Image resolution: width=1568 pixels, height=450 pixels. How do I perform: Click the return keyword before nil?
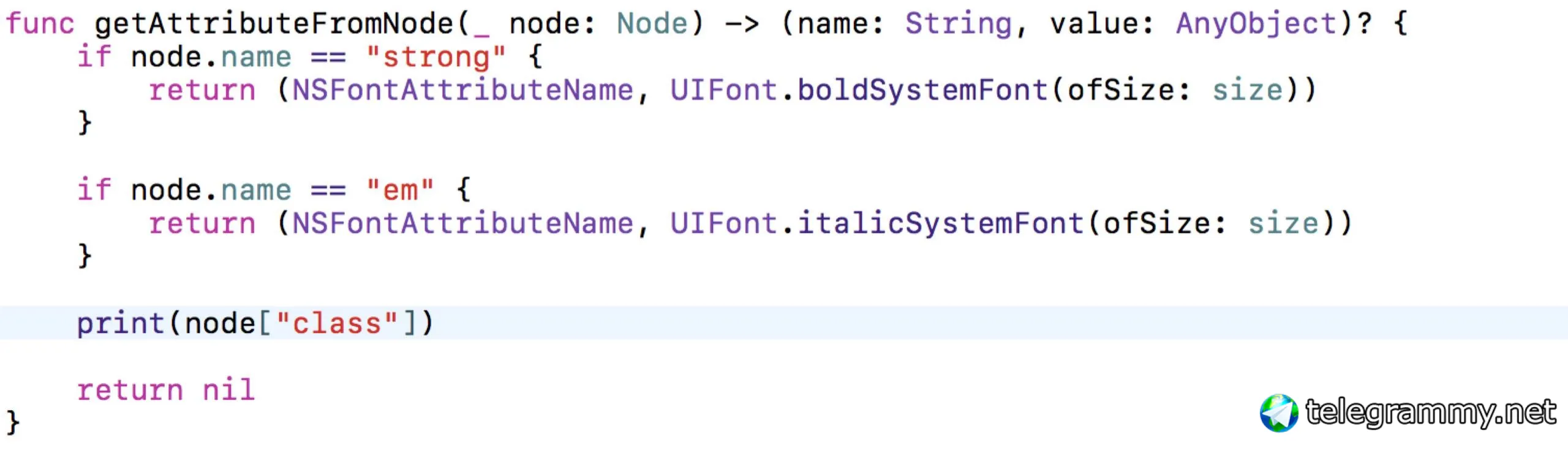point(130,390)
